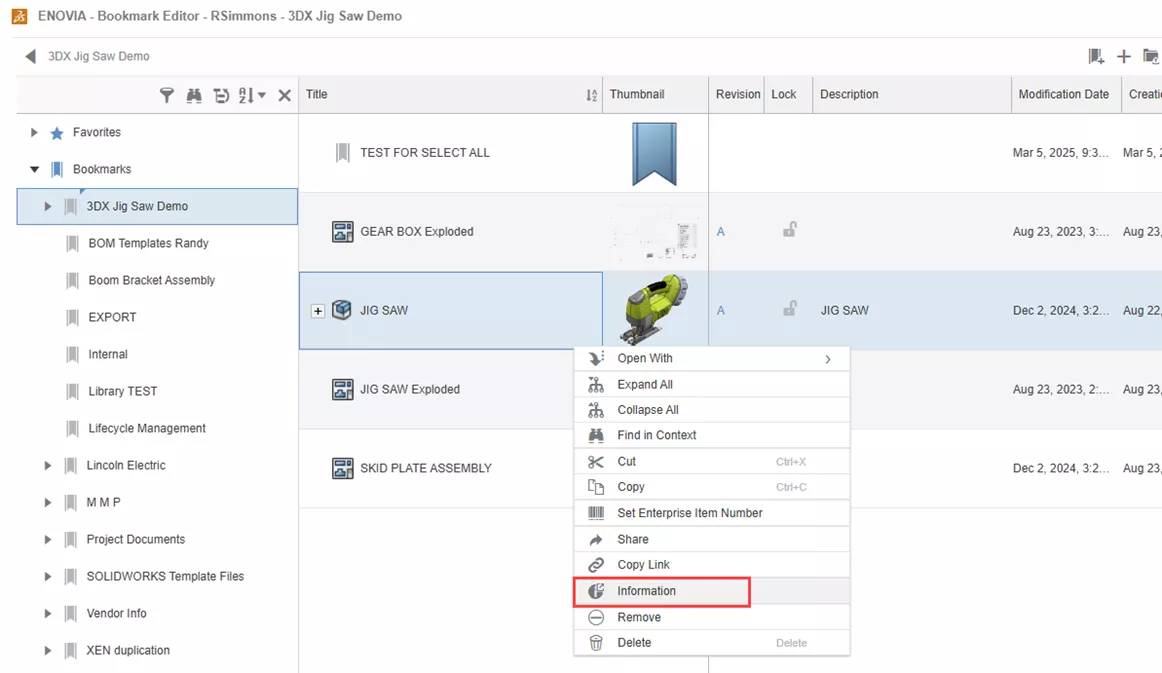Click the ENOVIA 3DS logo icon
The height and width of the screenshot is (673, 1162).
pyautogui.click(x=19, y=16)
